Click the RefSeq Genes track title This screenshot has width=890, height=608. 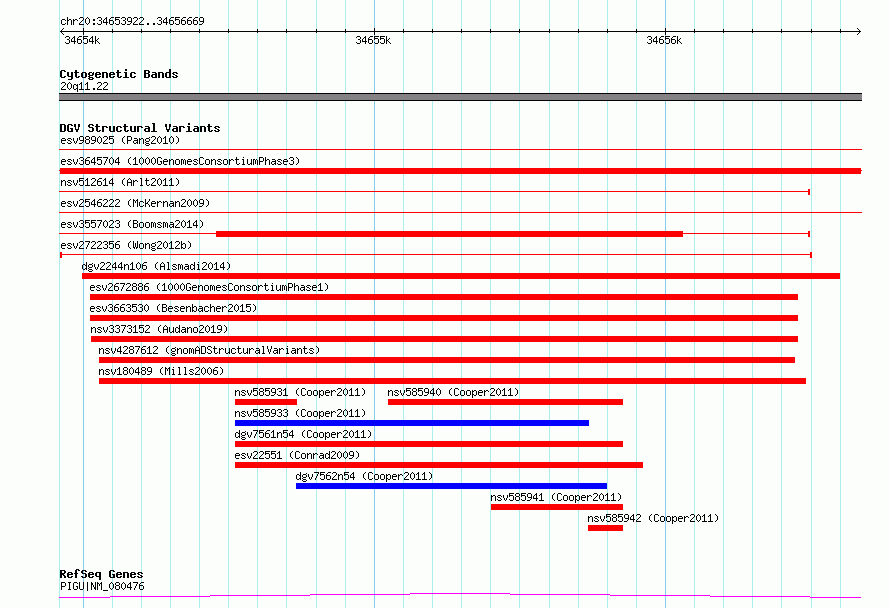[101, 575]
